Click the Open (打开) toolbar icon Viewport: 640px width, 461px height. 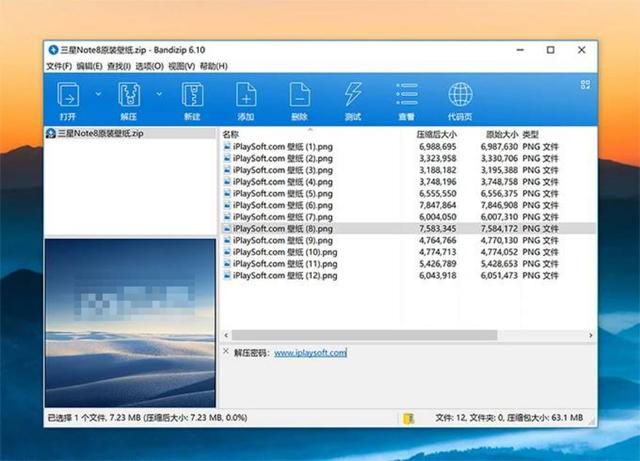point(68,95)
